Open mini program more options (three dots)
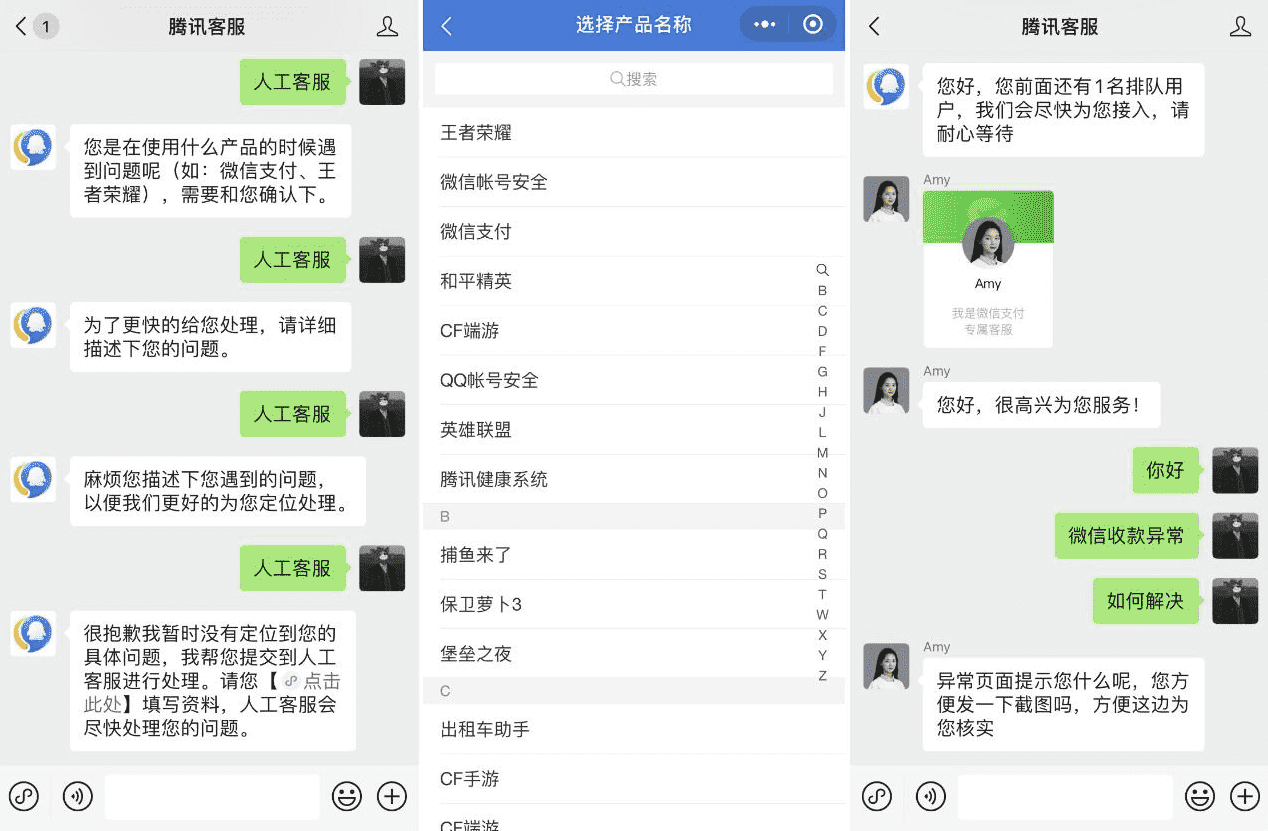The image size is (1268, 831). point(765,25)
